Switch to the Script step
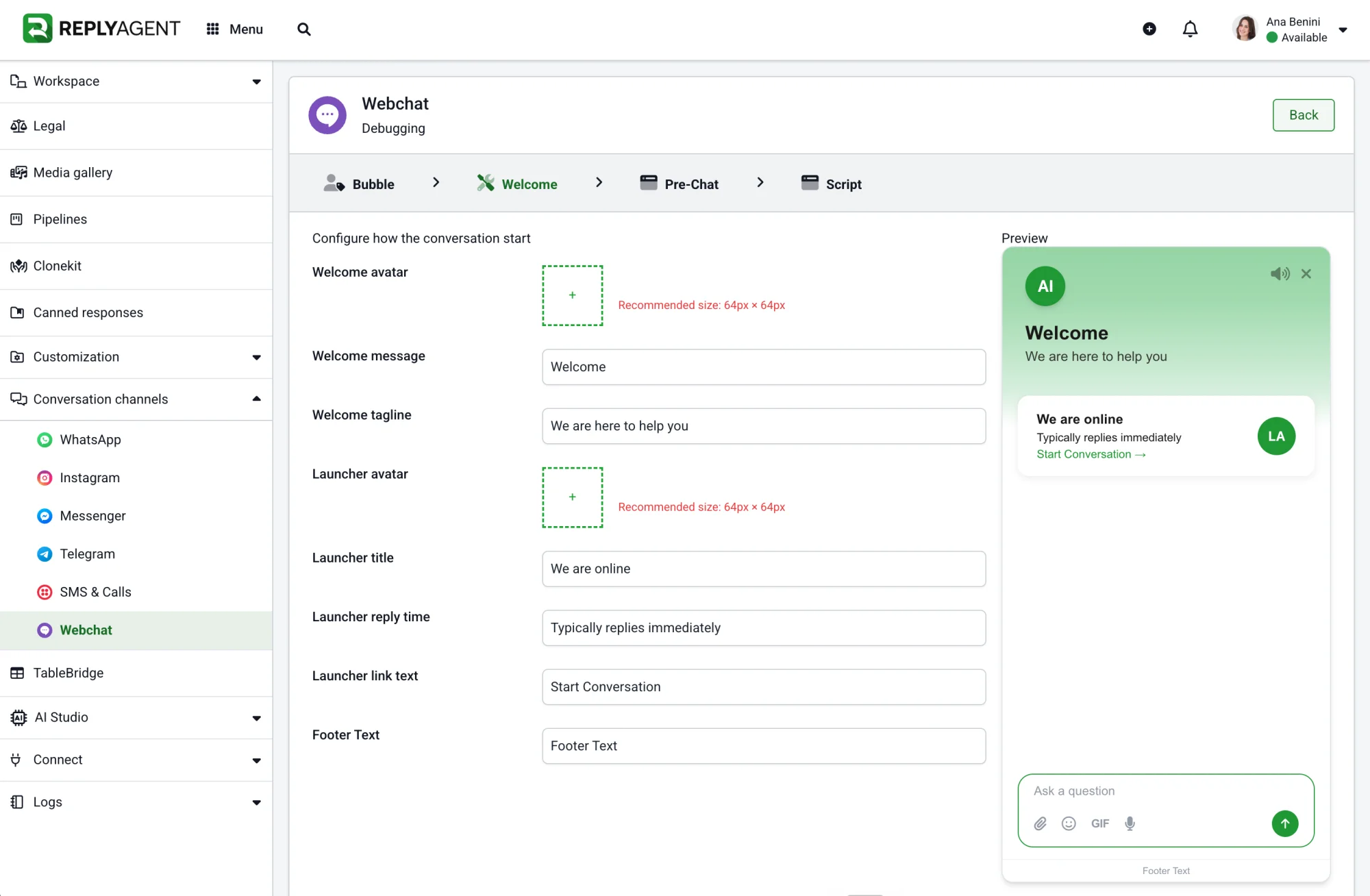1370x896 pixels. point(831,184)
